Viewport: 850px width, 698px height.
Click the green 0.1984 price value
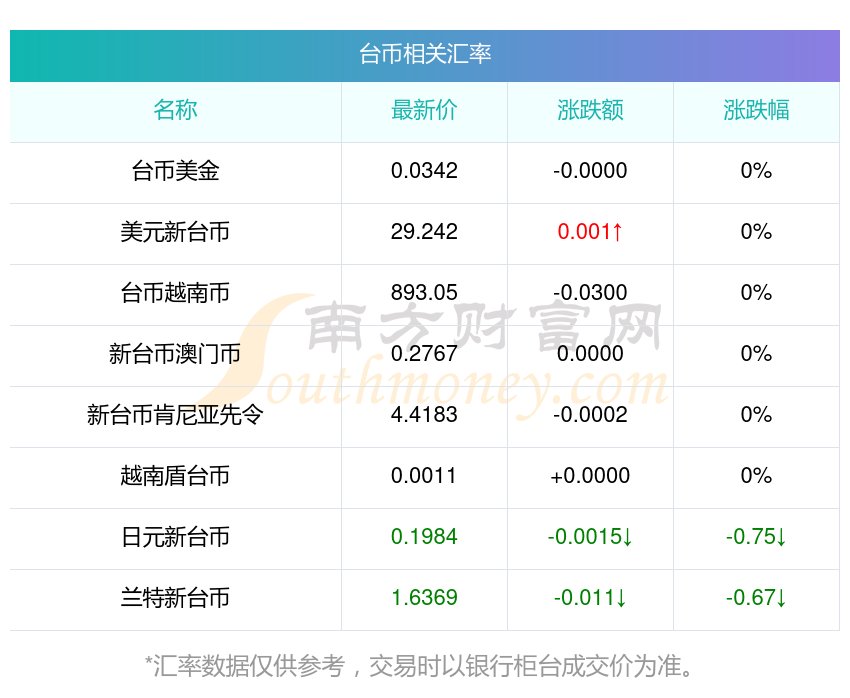[x=424, y=537]
